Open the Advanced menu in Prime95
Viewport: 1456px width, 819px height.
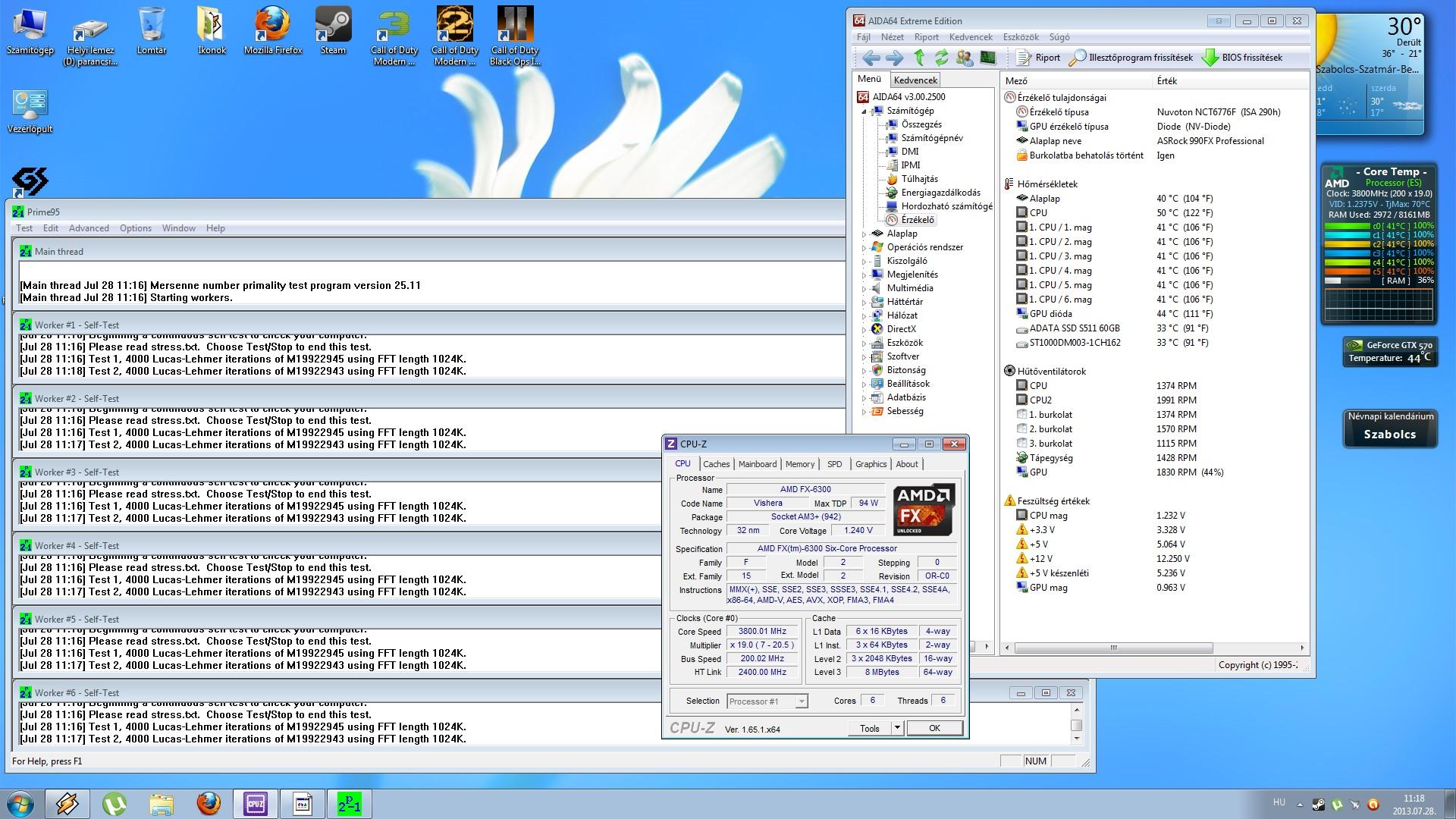(89, 228)
